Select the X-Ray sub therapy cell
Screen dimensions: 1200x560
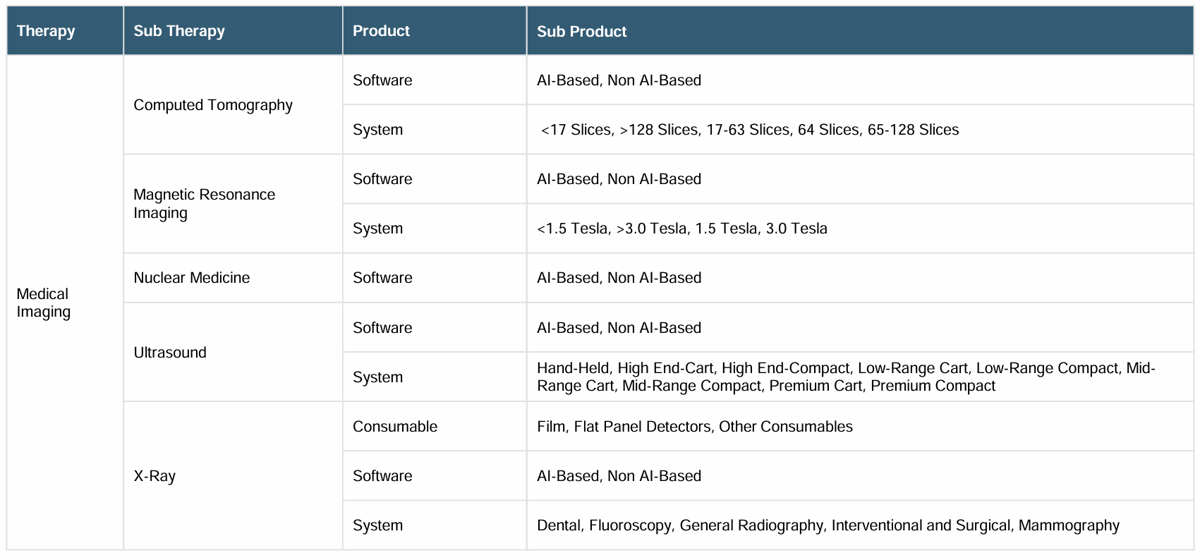click(x=233, y=476)
